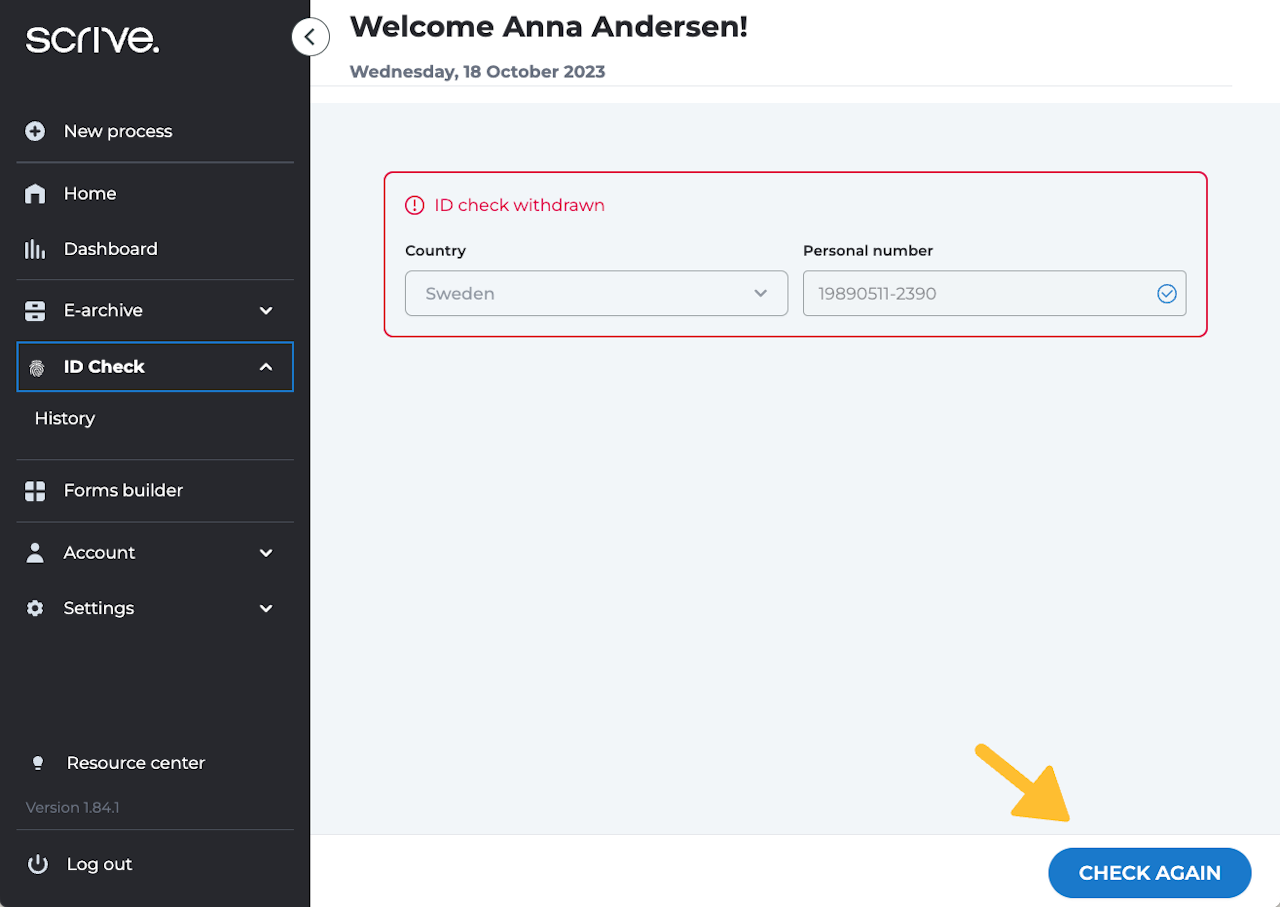The width and height of the screenshot is (1280, 907).
Task: Expand the Account submenu chevron
Action: tap(266, 553)
